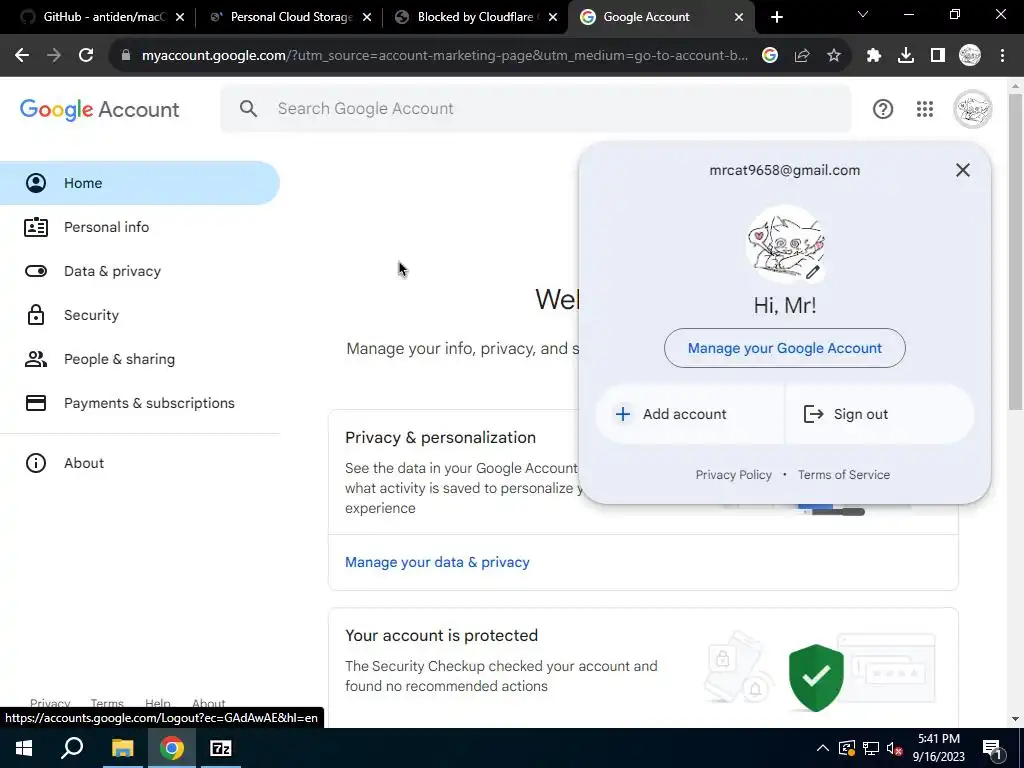This screenshot has height=768, width=1024.
Task: Open File Explorer from the taskbar
Action: 122,748
